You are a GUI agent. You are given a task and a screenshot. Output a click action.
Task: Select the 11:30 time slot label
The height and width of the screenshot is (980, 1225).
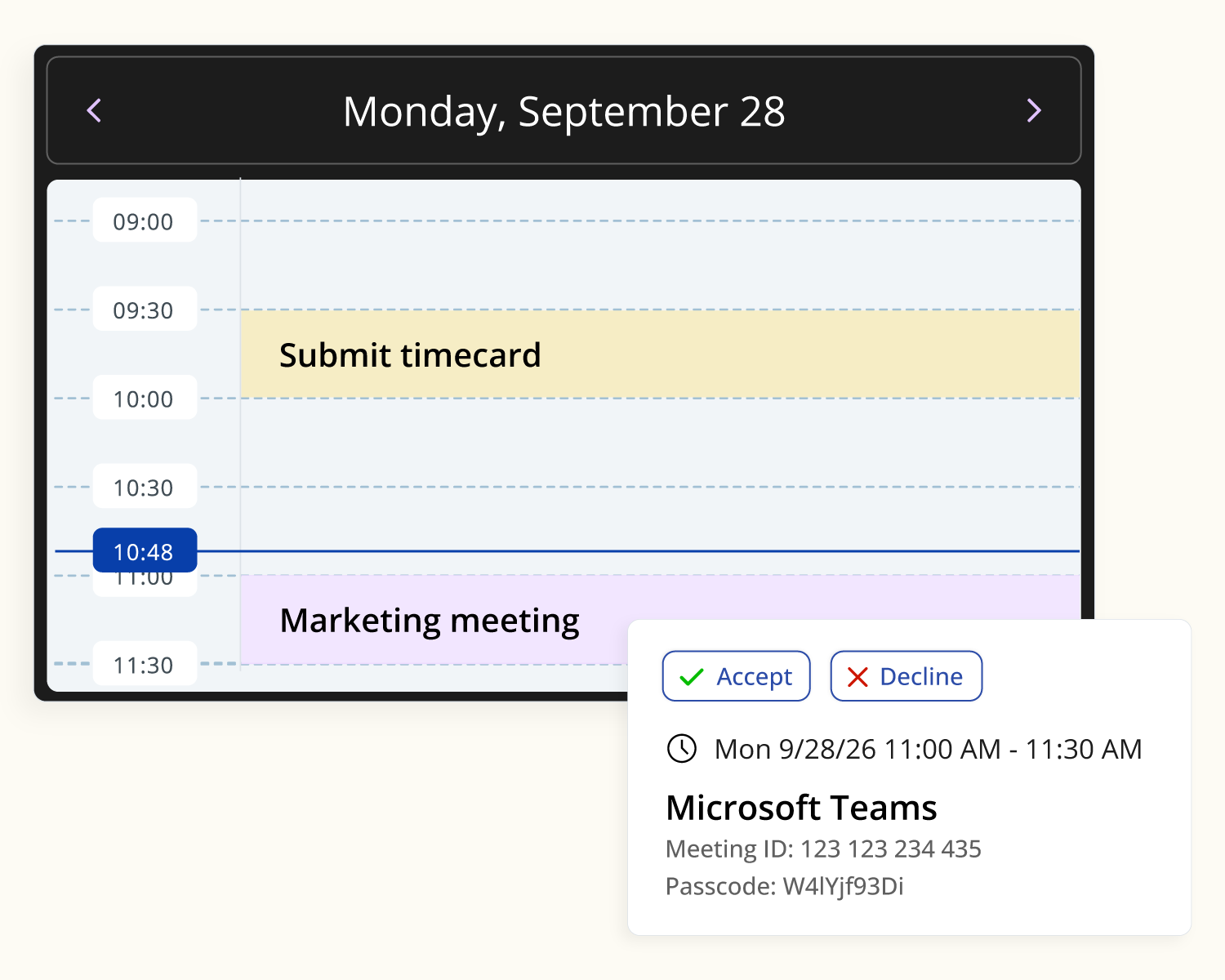145,664
